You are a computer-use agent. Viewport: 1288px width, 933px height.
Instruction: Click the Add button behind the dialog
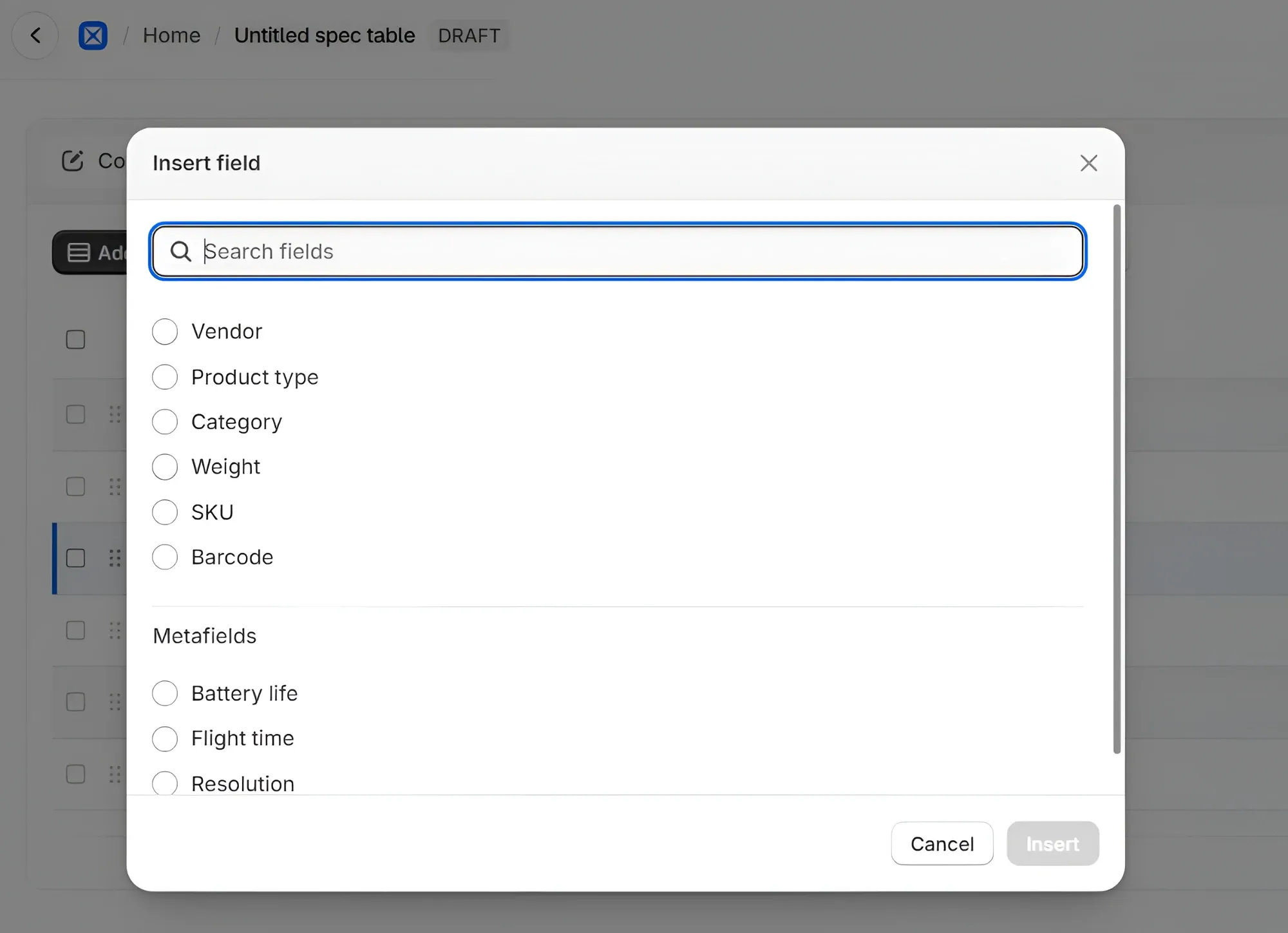90,253
